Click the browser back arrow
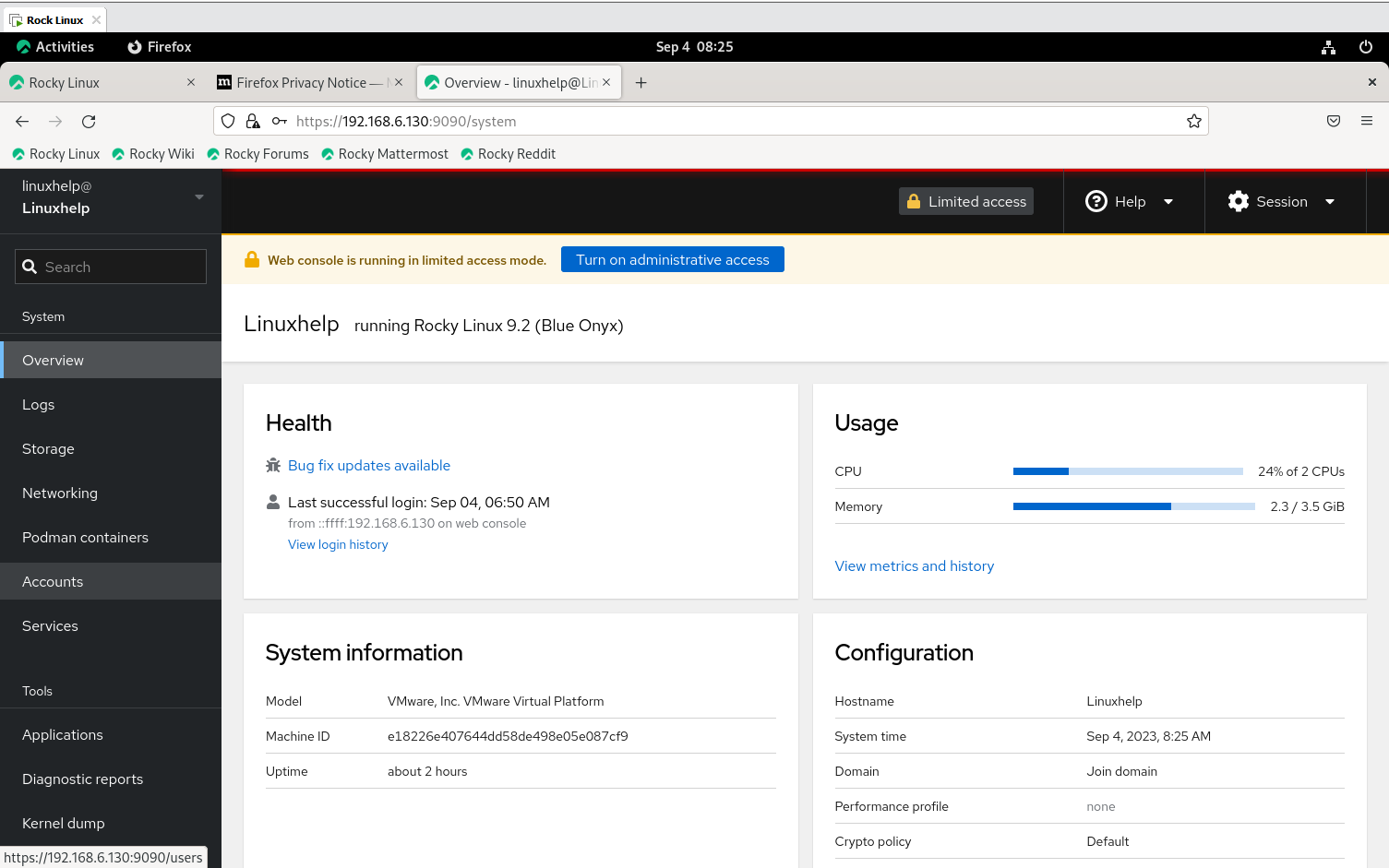1389x868 pixels. (22, 121)
